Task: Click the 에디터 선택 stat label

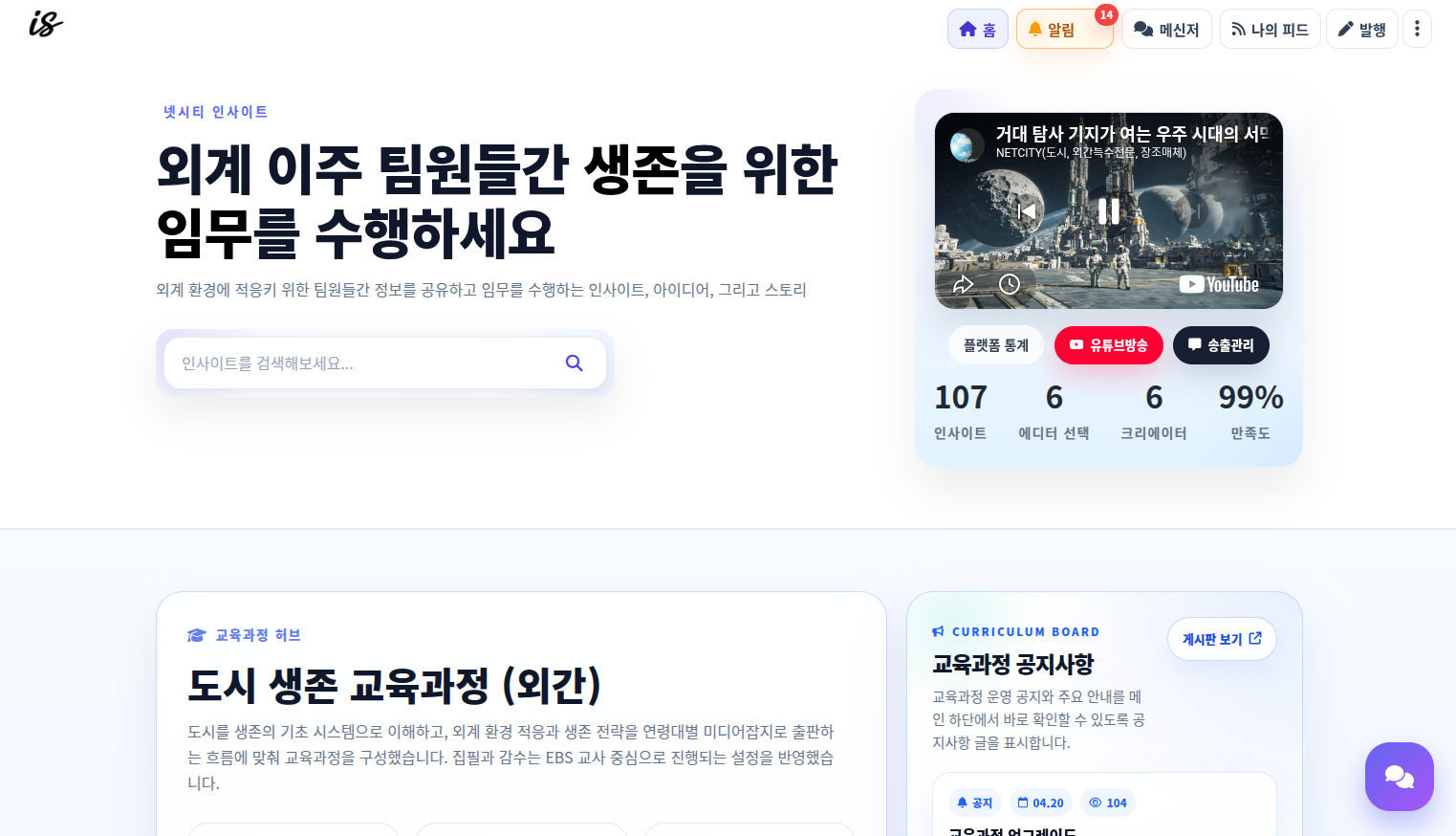Action: (1054, 433)
